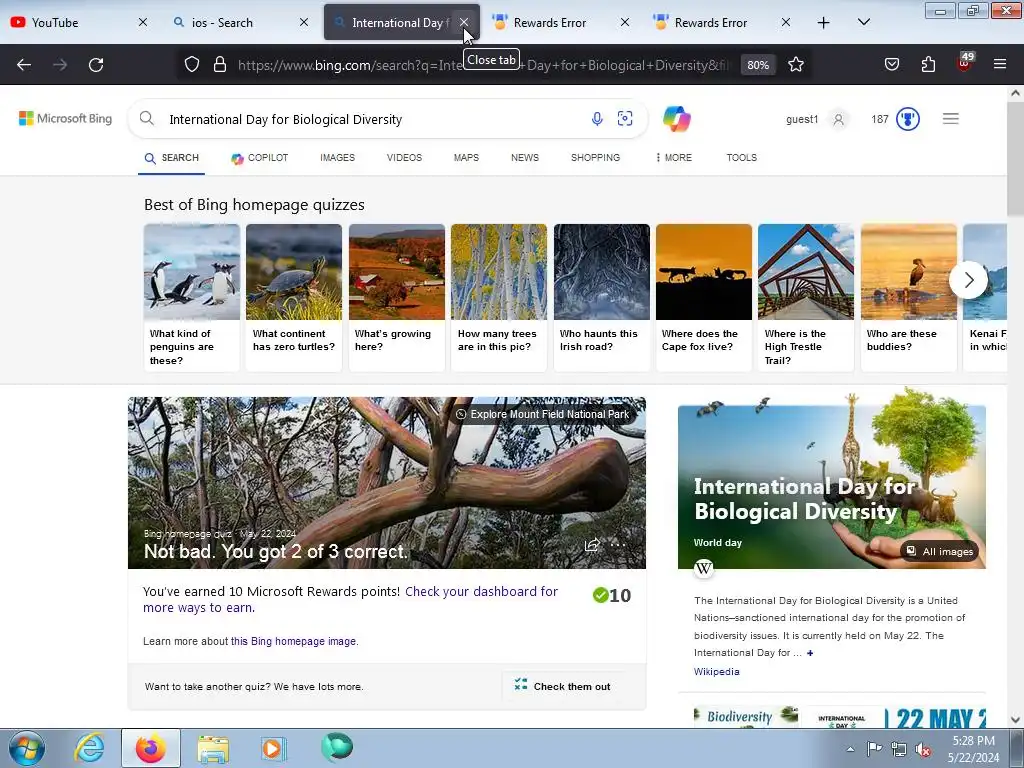This screenshot has height=768, width=1024.
Task: Click Check your dashboard for more ways link
Action: [350, 600]
